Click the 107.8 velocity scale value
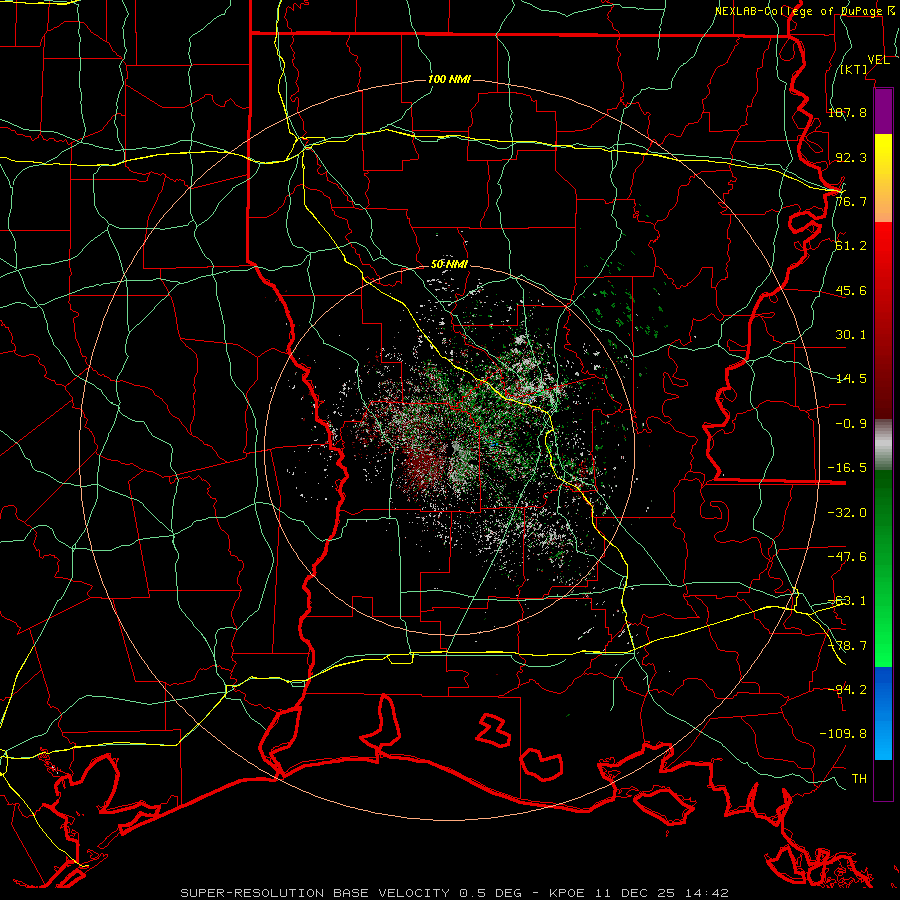The height and width of the screenshot is (900, 900). (847, 112)
